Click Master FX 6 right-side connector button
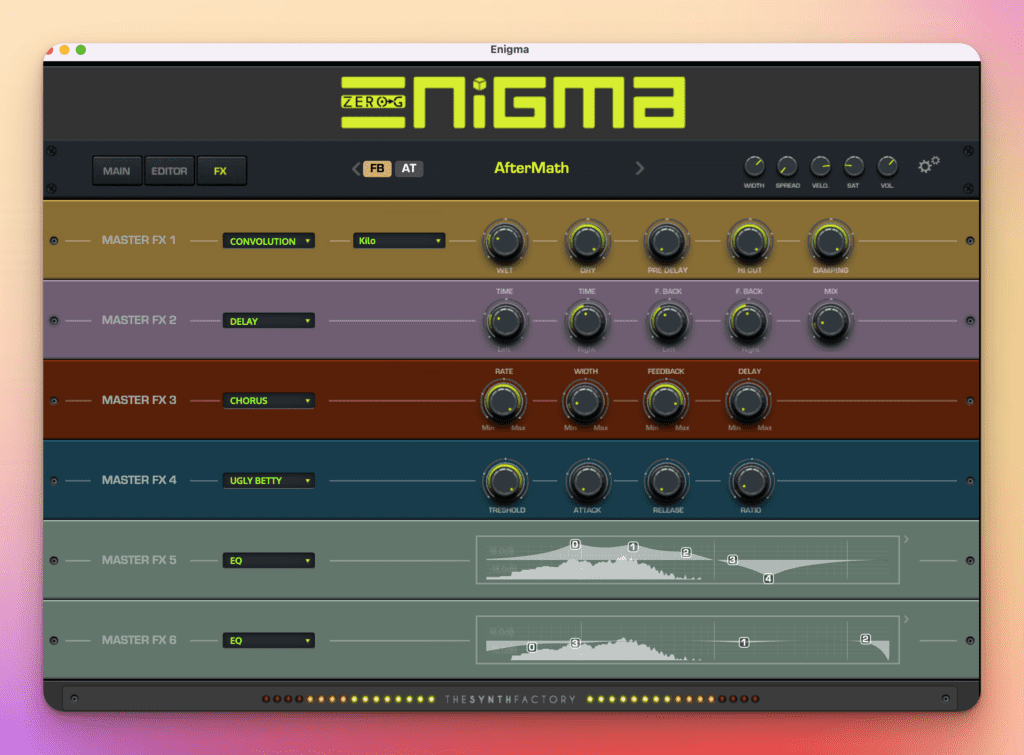 970,641
